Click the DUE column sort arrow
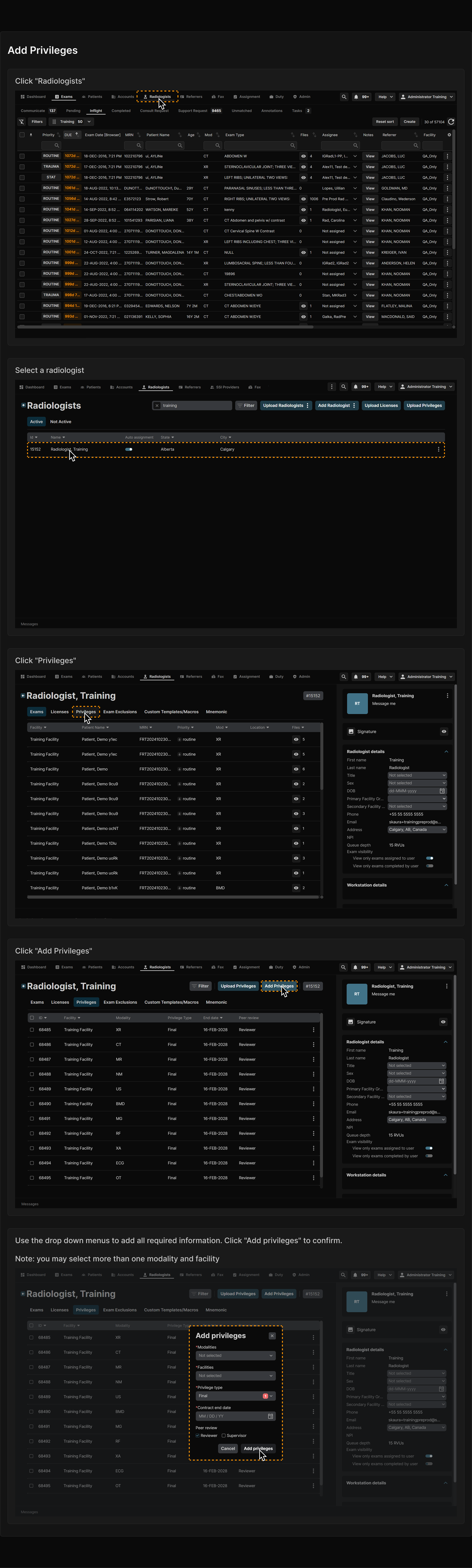The image size is (472, 1568). [x=77, y=135]
